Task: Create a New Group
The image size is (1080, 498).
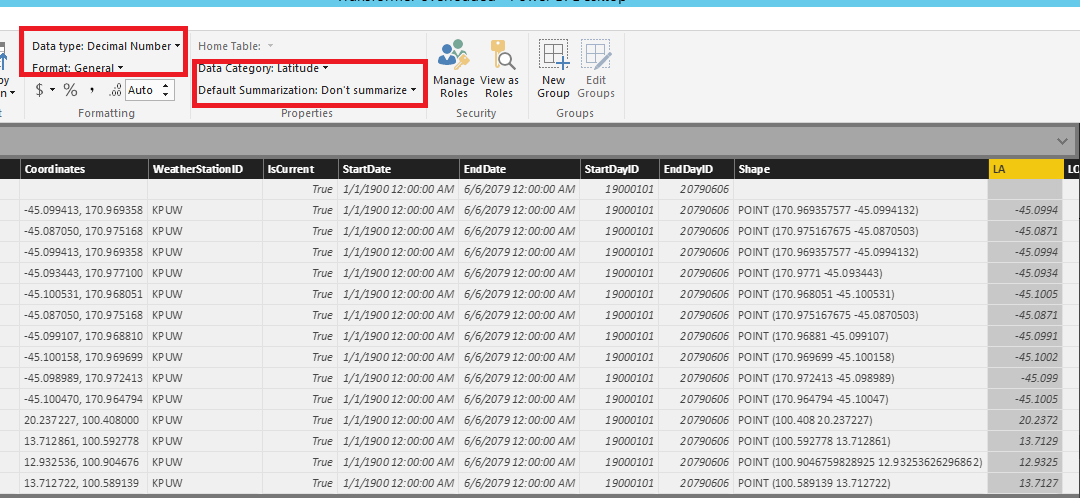Action: click(x=553, y=70)
